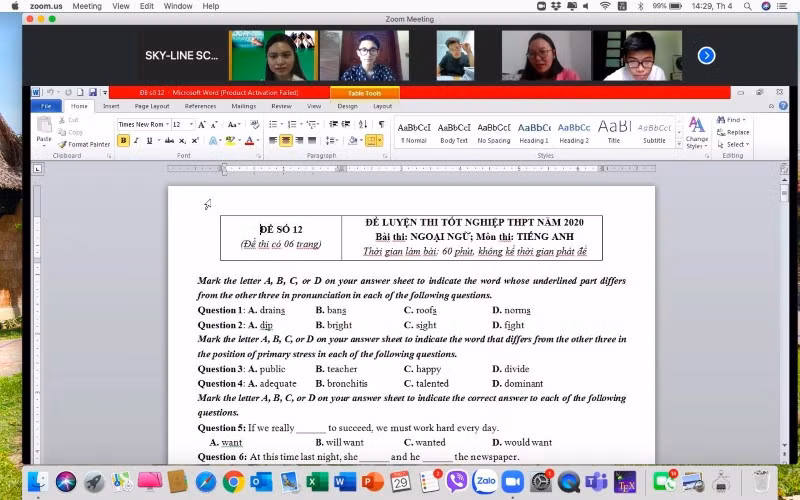Apply the Heading 1 style

[x=534, y=131]
